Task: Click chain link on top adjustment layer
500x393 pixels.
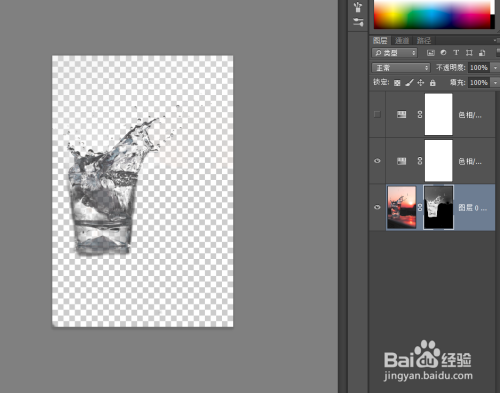Action: [420, 114]
